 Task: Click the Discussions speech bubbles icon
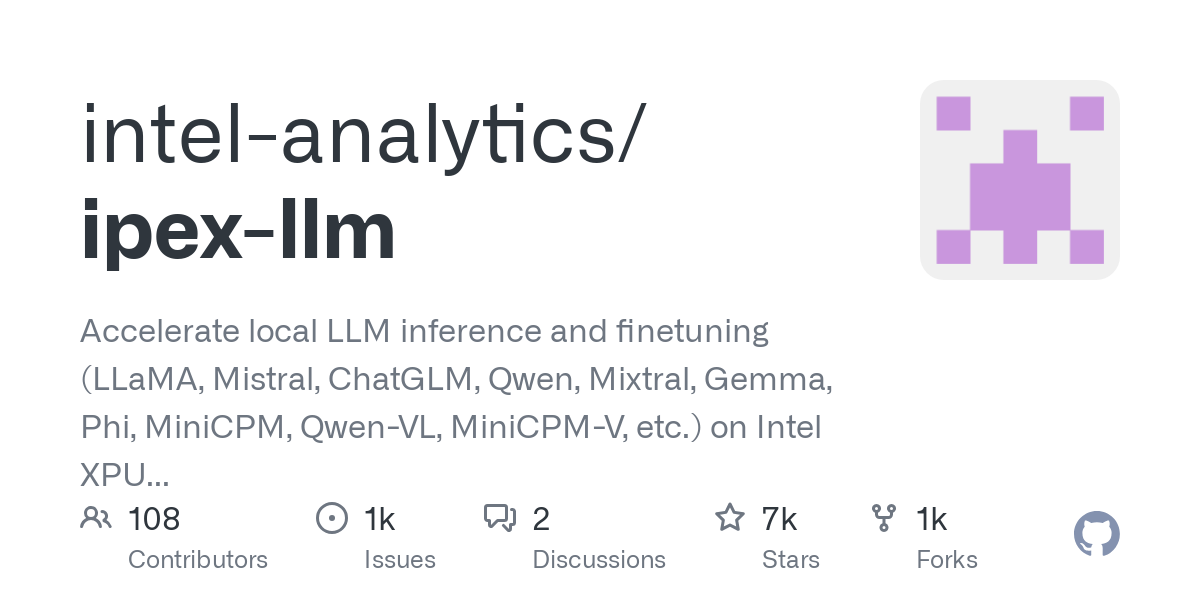click(500, 518)
